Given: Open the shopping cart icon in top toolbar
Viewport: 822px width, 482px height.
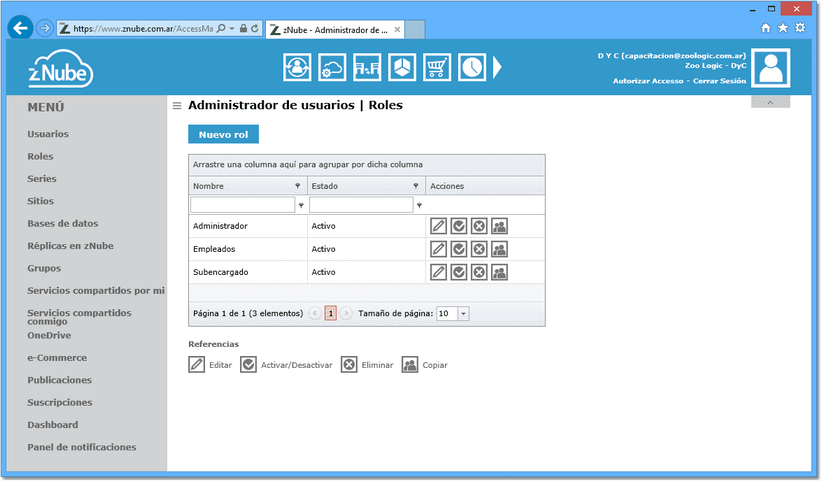Looking at the screenshot, I should coord(437,67).
